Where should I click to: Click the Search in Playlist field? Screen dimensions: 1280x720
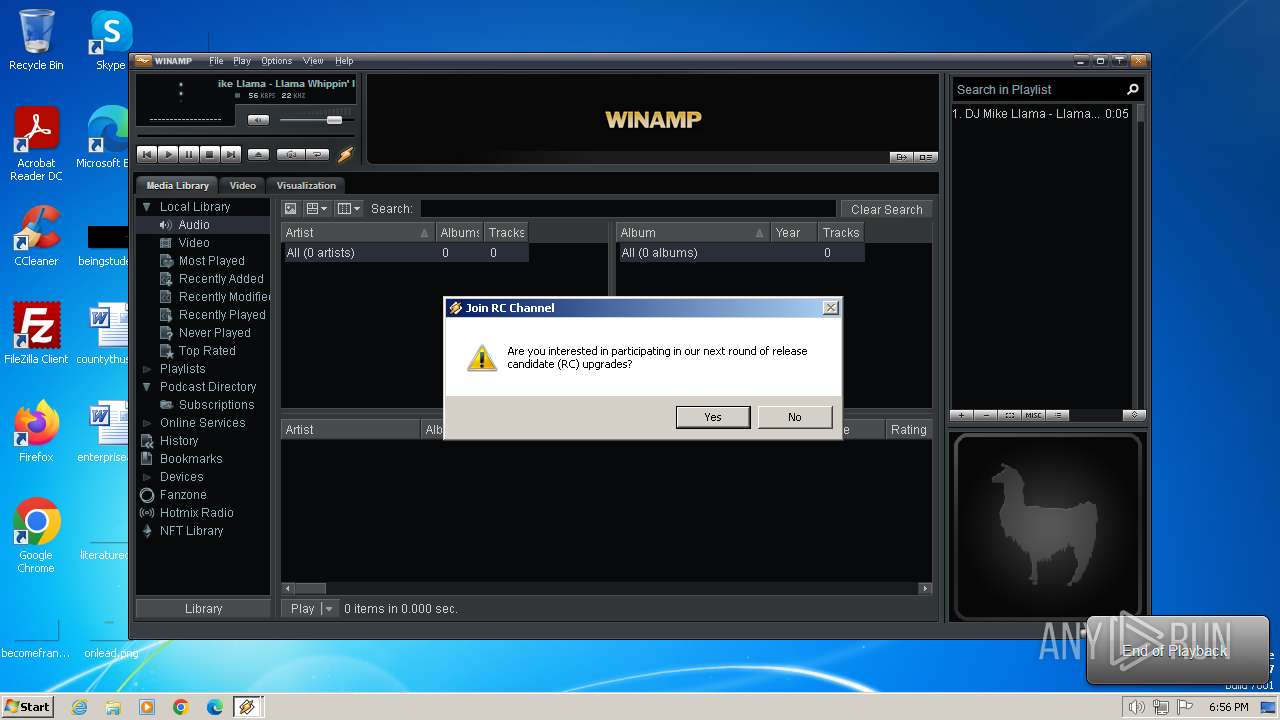click(1038, 89)
